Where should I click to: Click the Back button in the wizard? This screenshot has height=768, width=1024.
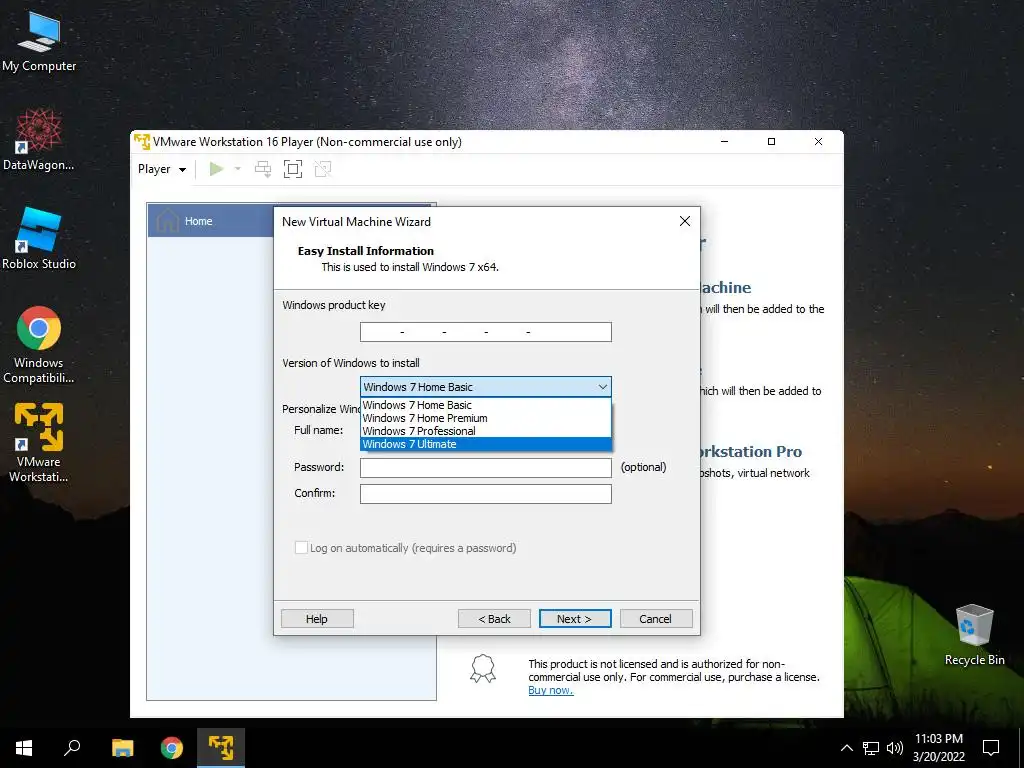[x=494, y=618]
